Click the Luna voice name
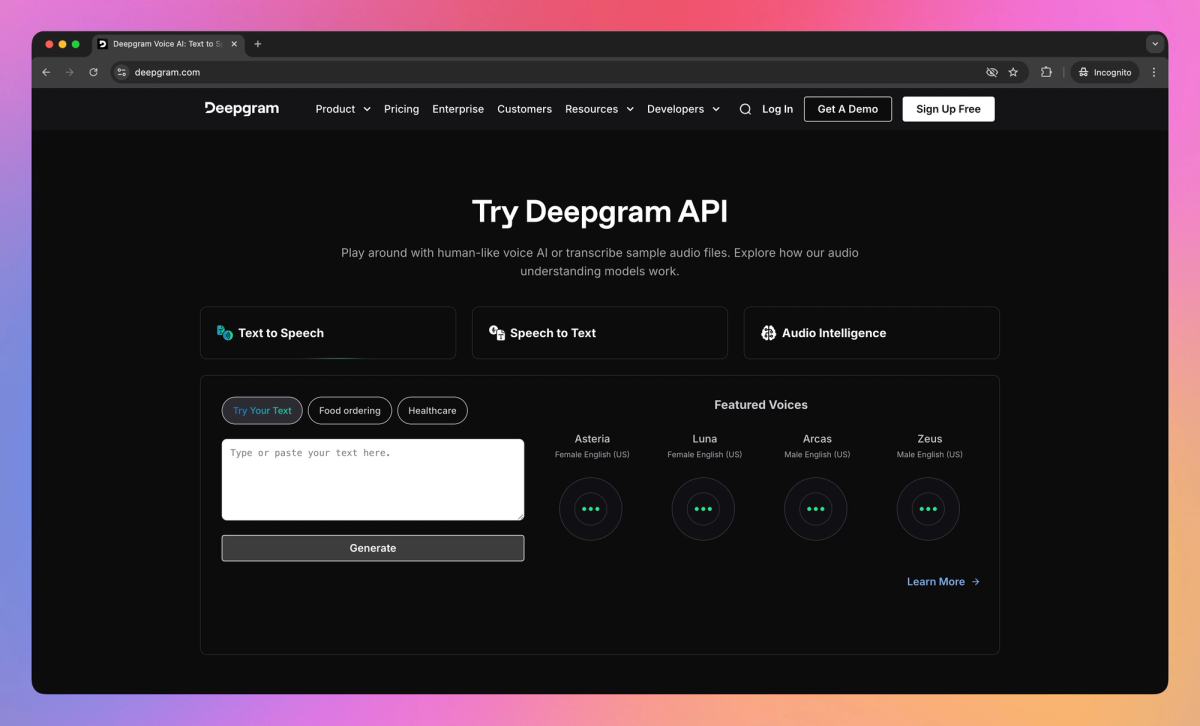 pos(704,439)
